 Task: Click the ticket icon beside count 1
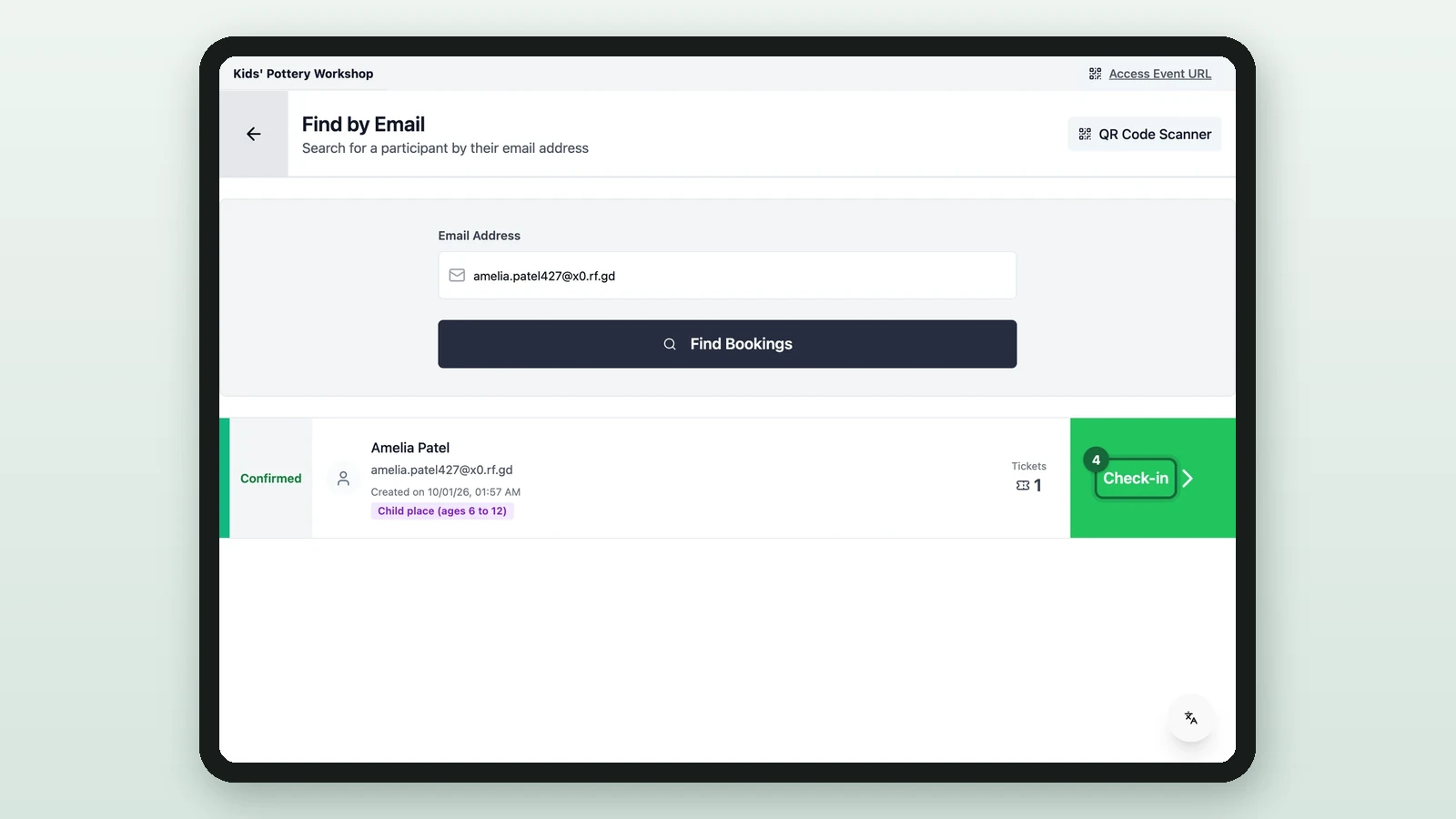(1023, 486)
